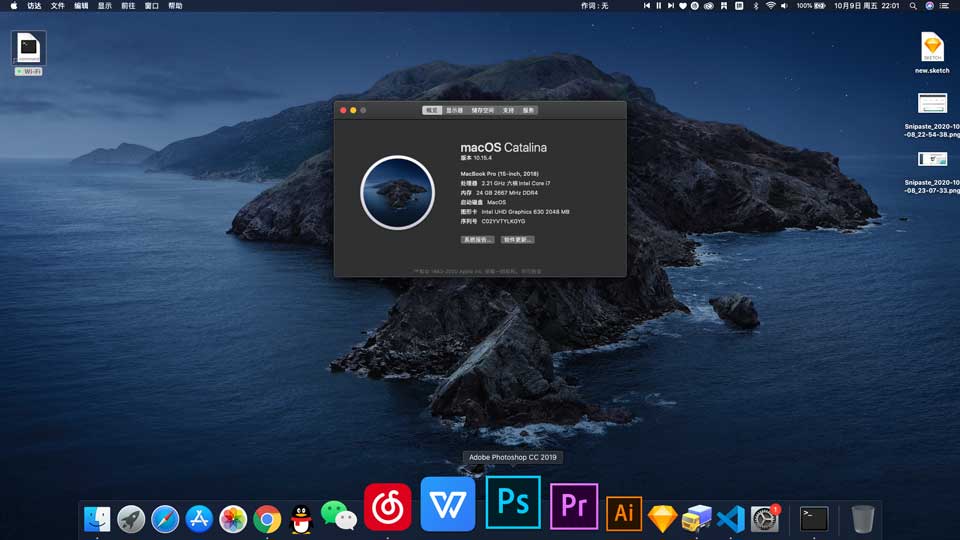Switch to the 显示器 displays tab
The image size is (960, 540).
pos(454,110)
